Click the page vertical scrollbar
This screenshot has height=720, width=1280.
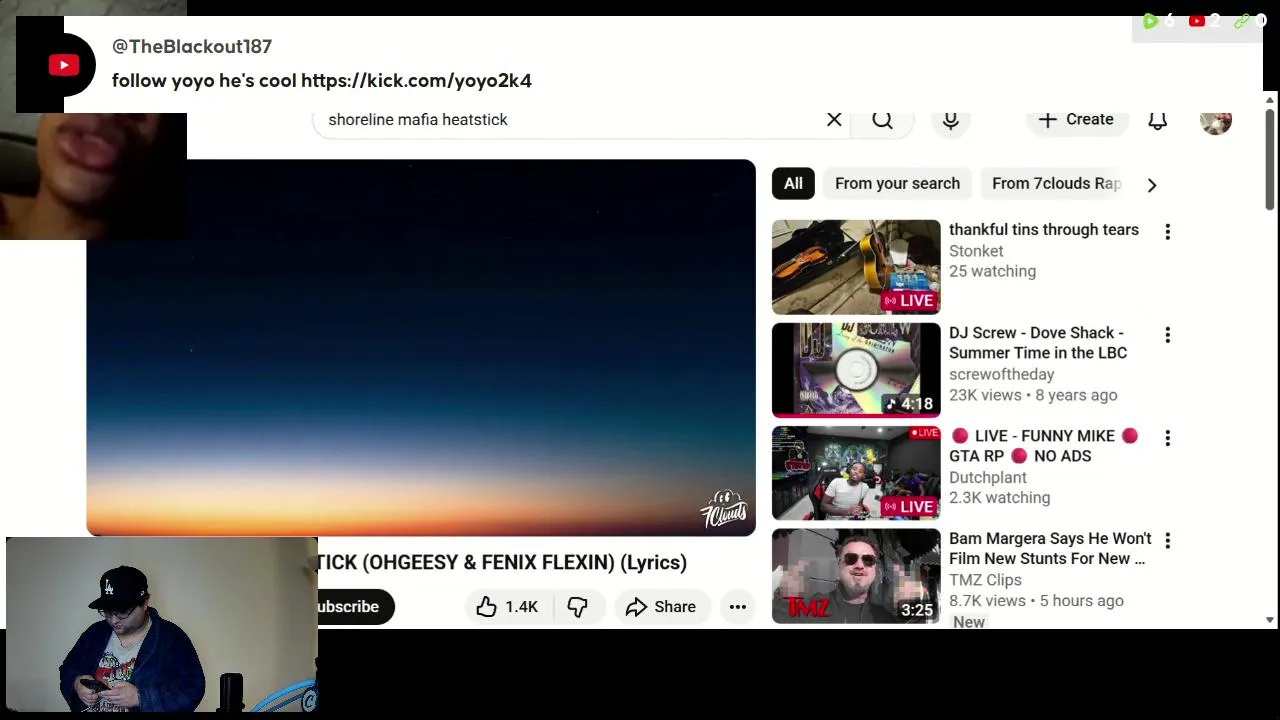point(1270,158)
